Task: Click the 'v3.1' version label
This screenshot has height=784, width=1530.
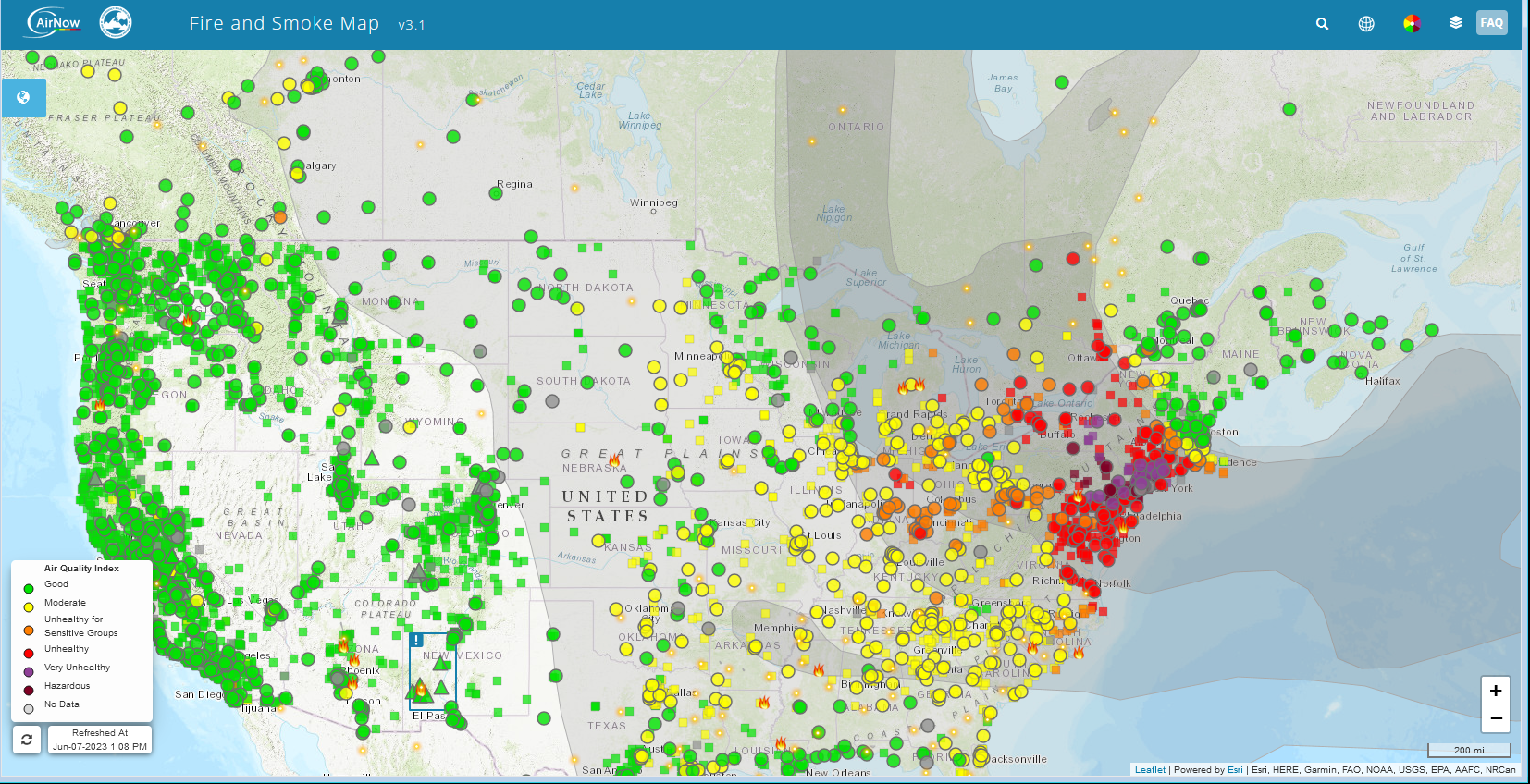Action: [412, 25]
